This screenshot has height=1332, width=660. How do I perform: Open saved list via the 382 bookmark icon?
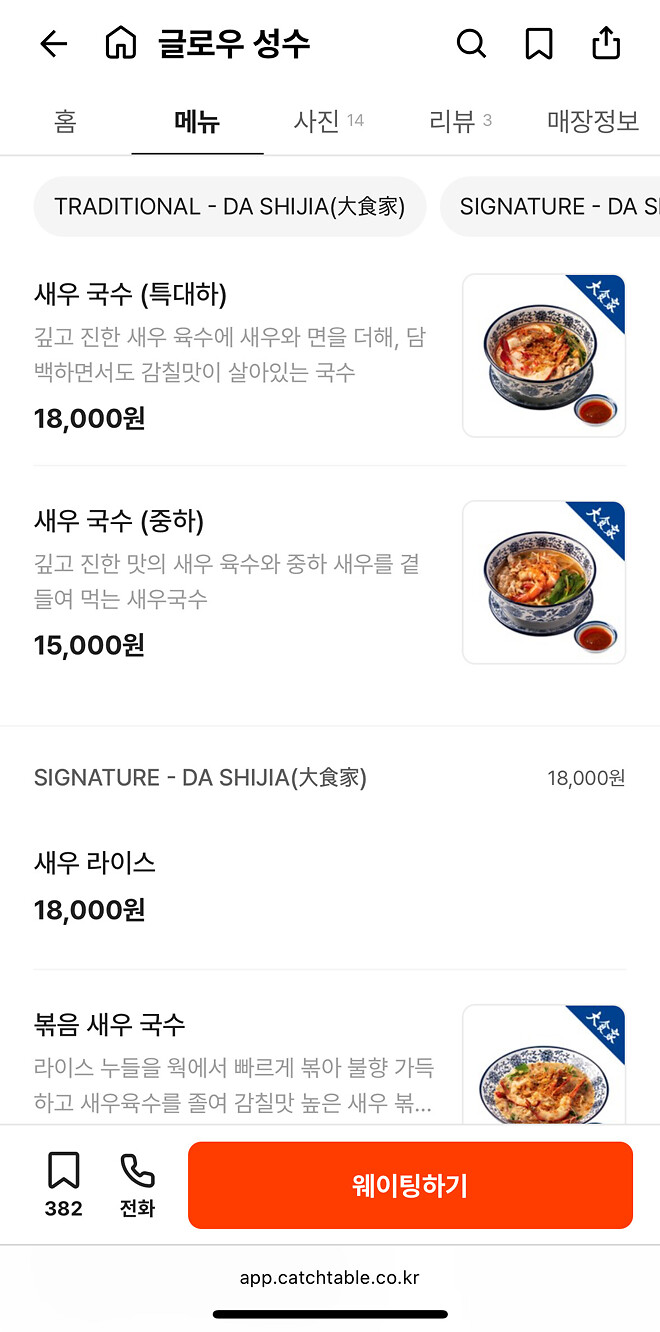click(x=62, y=1185)
